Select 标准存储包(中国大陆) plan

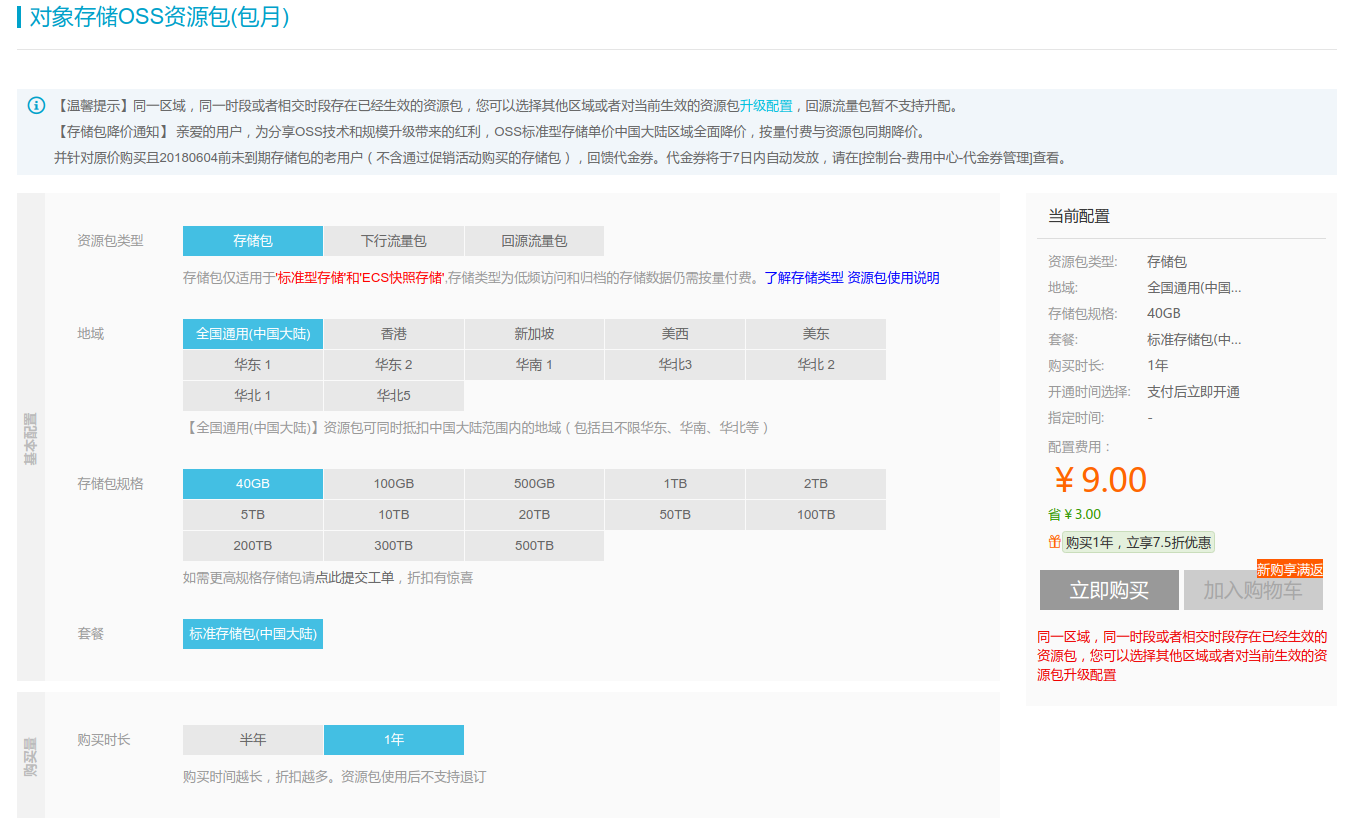coord(253,634)
